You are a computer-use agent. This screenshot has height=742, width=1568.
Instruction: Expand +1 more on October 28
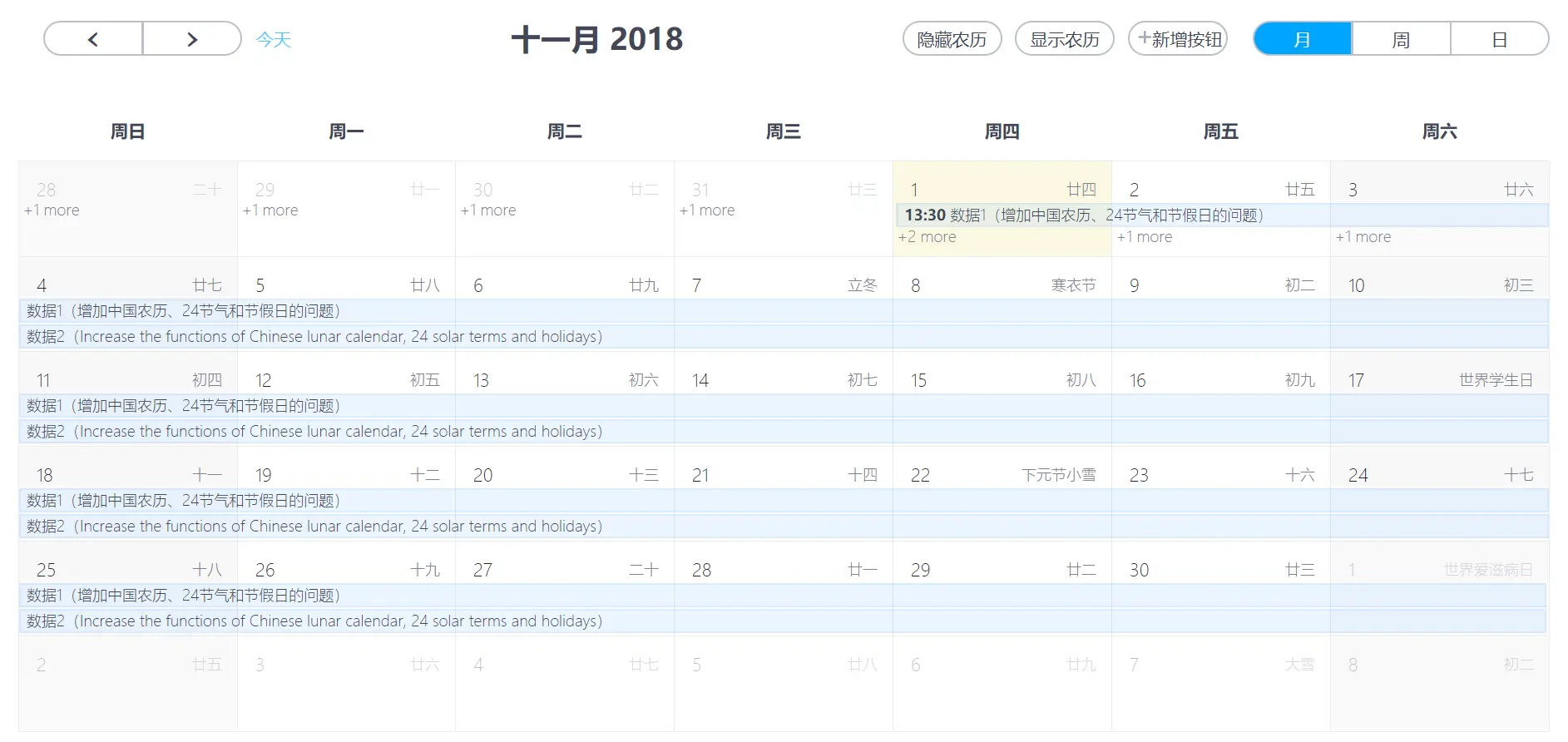(52, 210)
